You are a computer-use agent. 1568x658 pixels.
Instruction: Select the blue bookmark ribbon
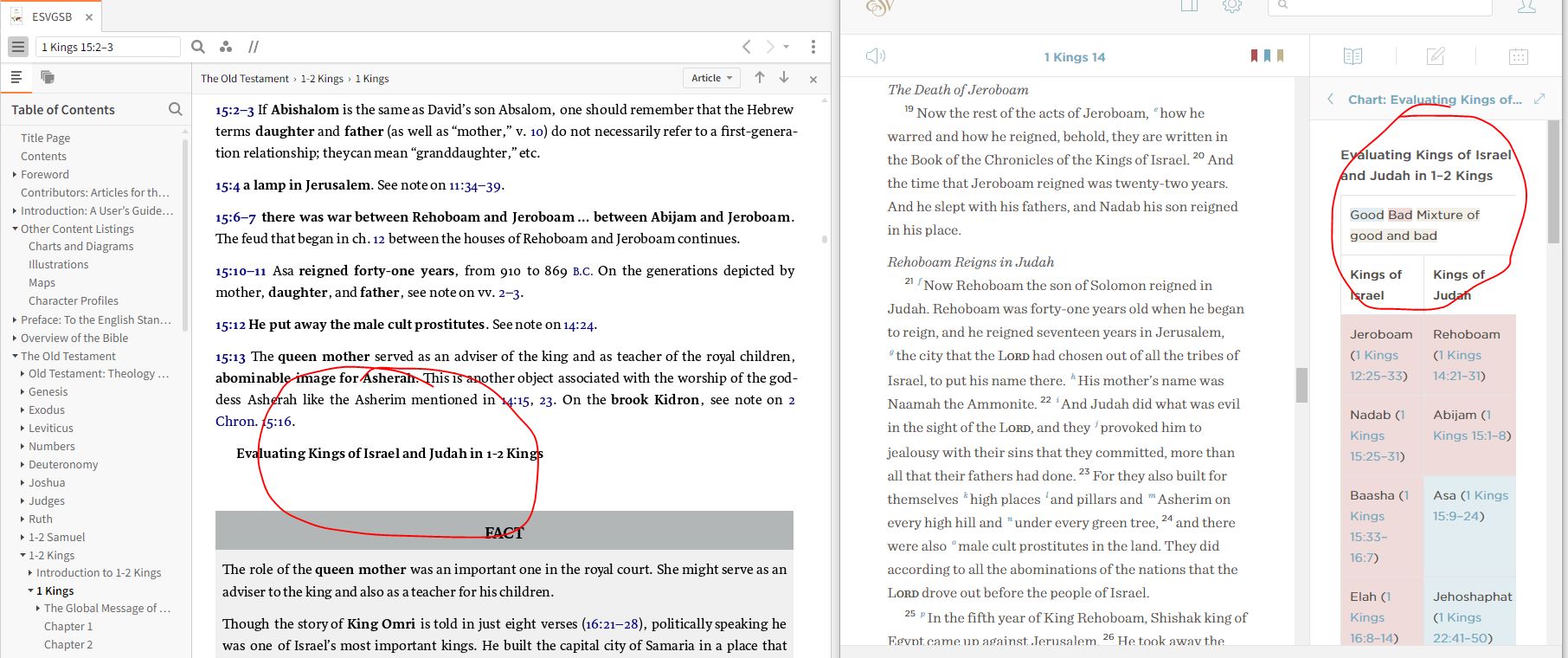(x=1267, y=56)
